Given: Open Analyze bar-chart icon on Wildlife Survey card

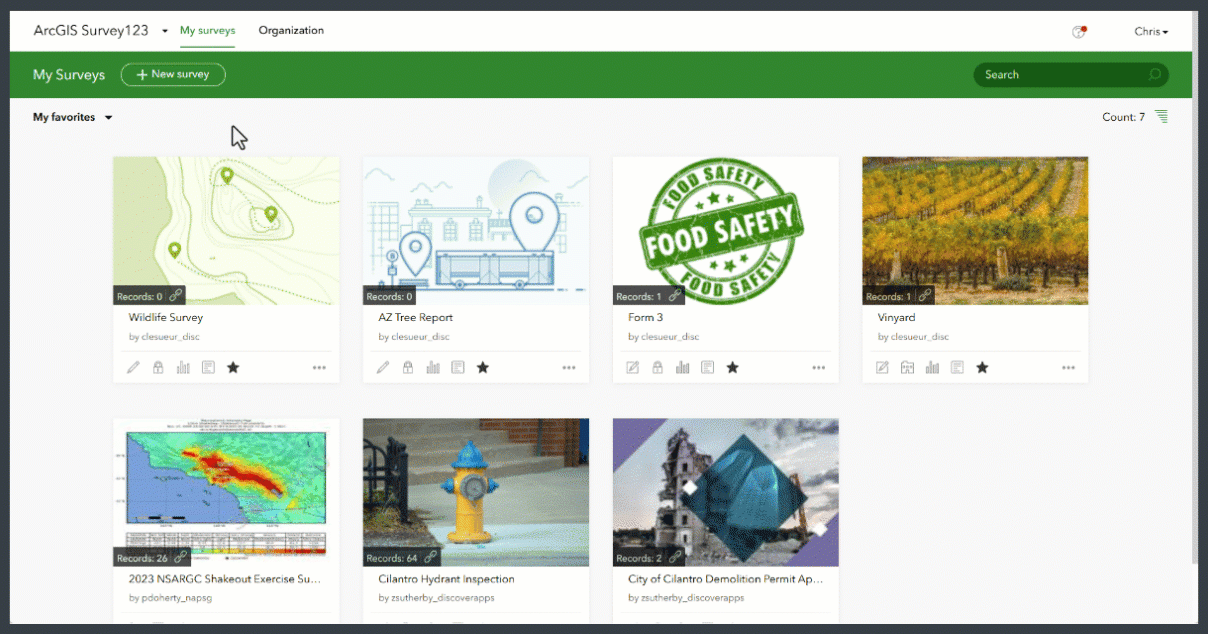Looking at the screenshot, I should click(183, 368).
